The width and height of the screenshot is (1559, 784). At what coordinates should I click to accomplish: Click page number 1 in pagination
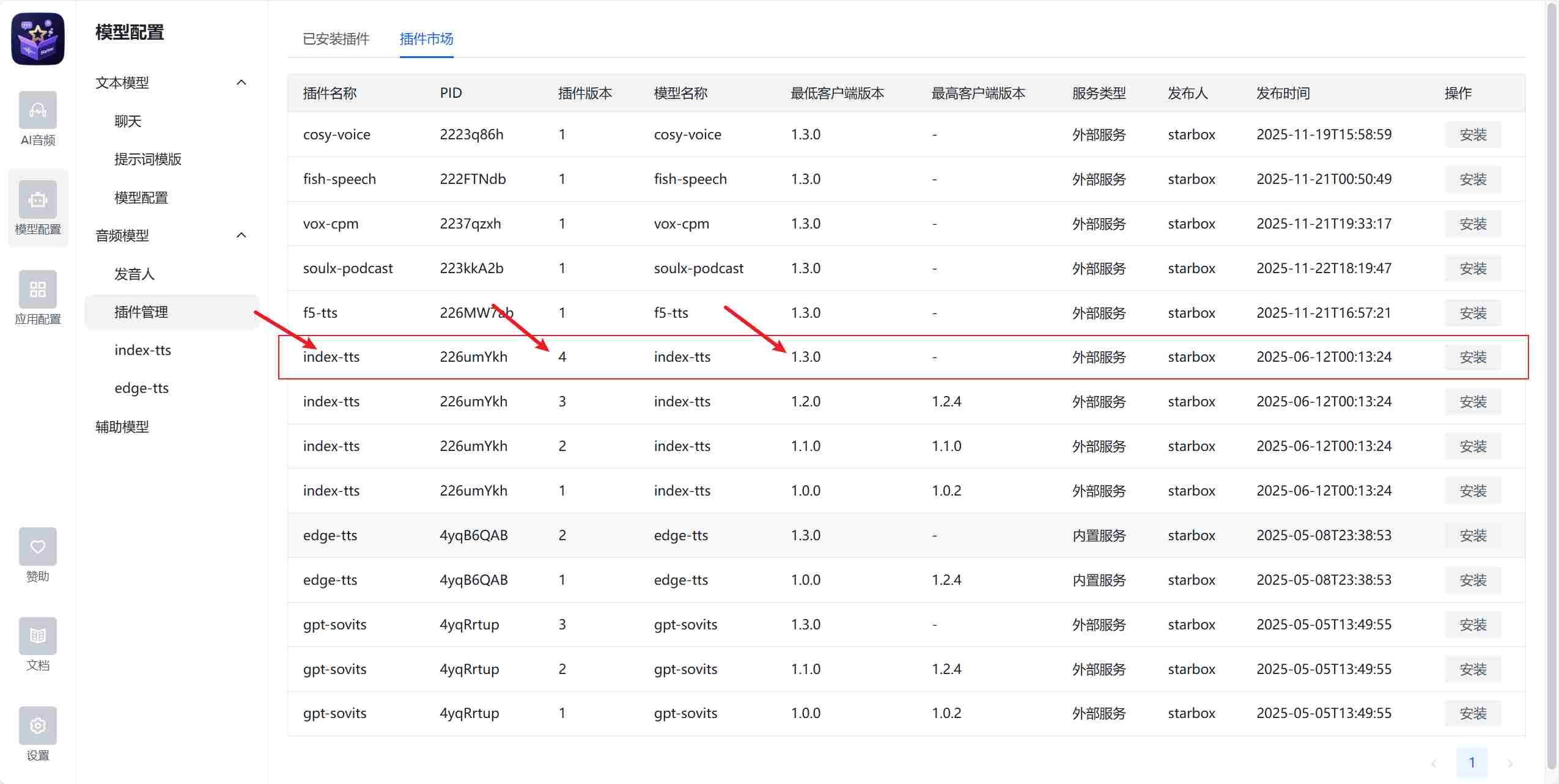(x=1472, y=763)
